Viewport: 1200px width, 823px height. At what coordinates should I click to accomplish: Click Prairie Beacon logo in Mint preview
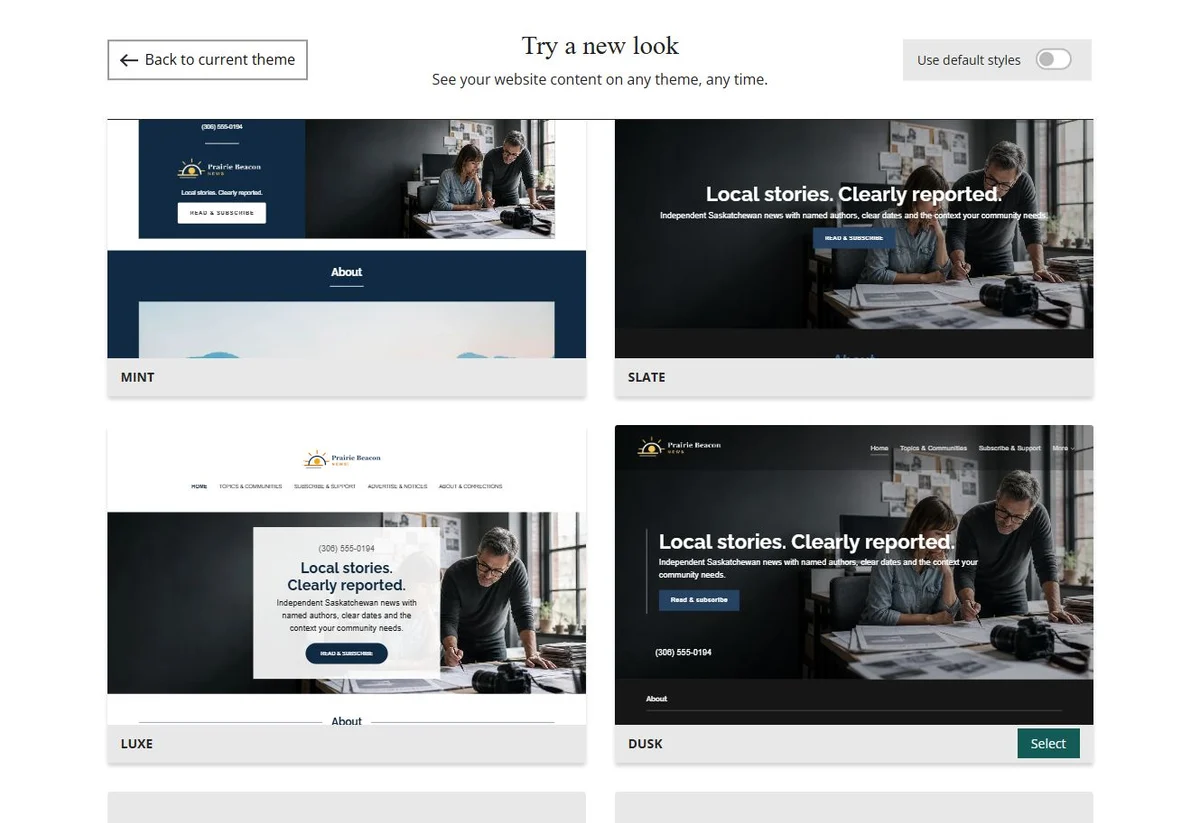pos(219,168)
